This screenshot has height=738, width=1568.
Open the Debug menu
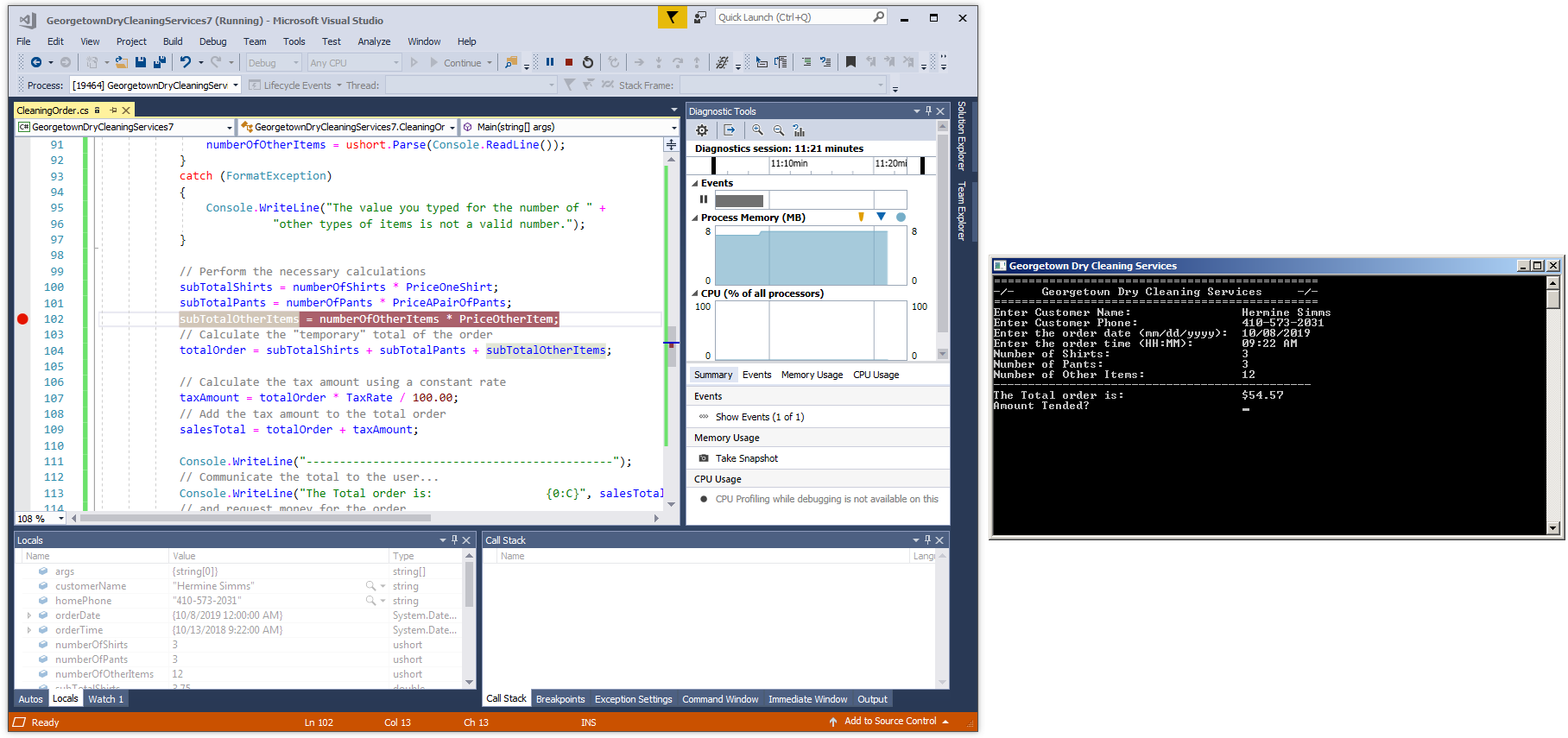(212, 41)
